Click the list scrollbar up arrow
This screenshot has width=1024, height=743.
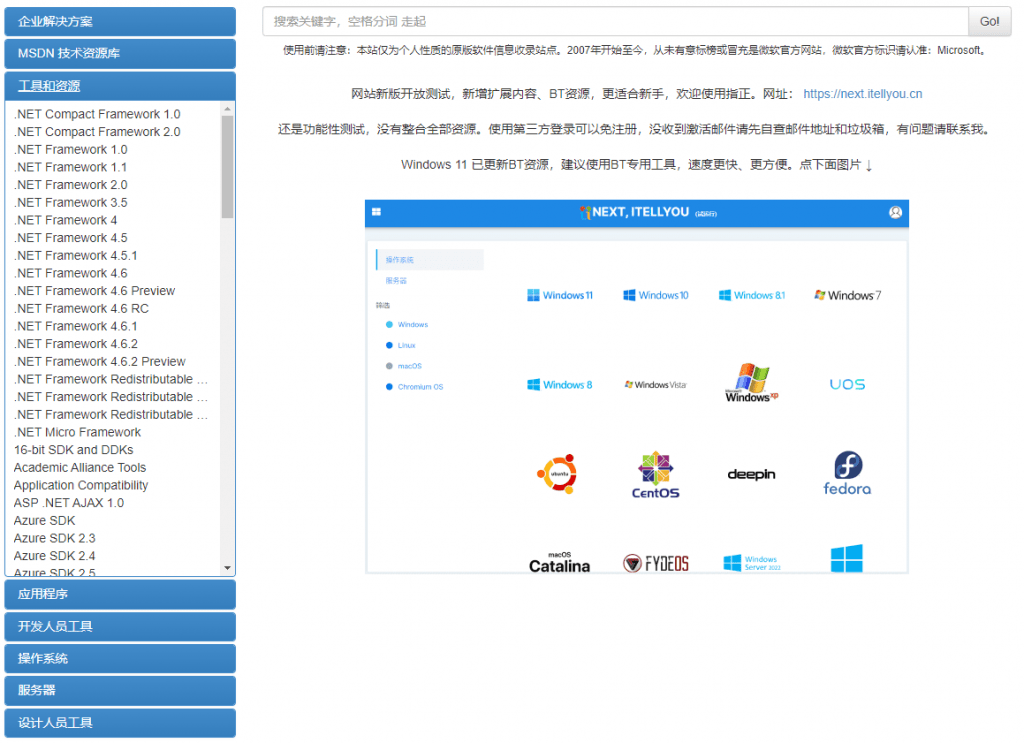point(227,108)
